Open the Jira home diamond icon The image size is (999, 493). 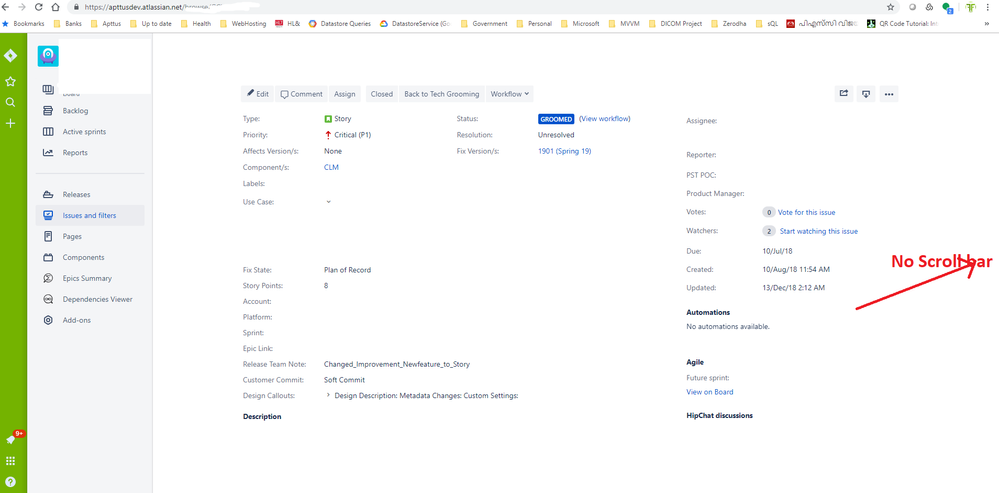coord(10,56)
